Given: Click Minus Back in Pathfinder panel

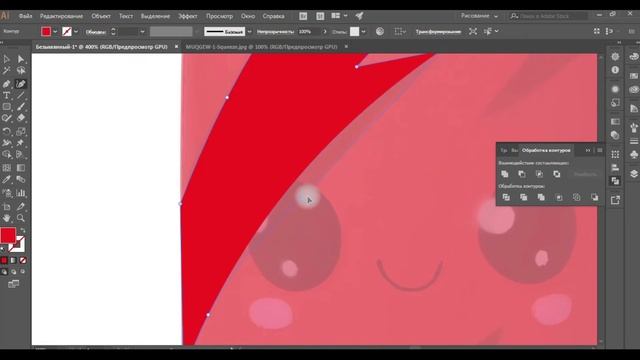Looking at the screenshot, I should tap(595, 198).
